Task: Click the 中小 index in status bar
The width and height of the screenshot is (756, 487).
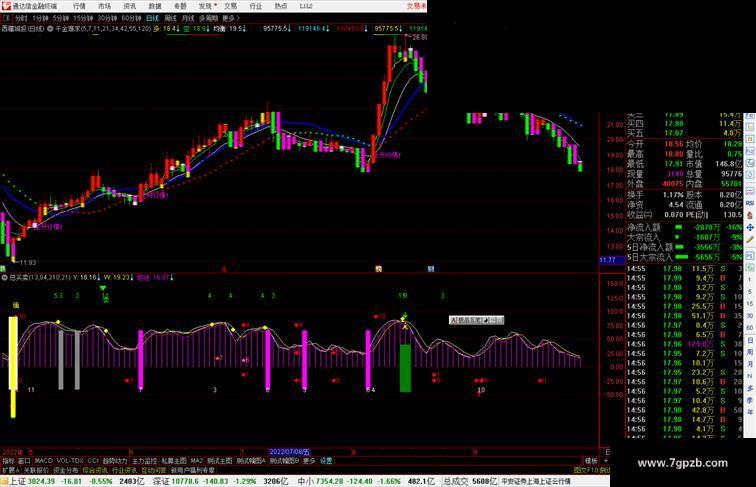Action: point(306,481)
